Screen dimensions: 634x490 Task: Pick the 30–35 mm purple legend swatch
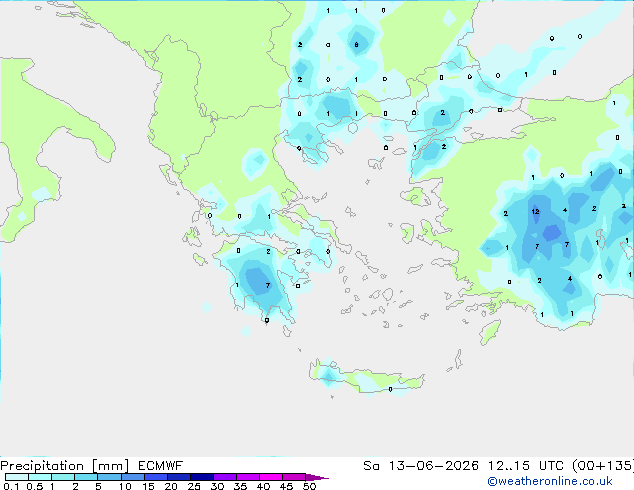(225, 477)
